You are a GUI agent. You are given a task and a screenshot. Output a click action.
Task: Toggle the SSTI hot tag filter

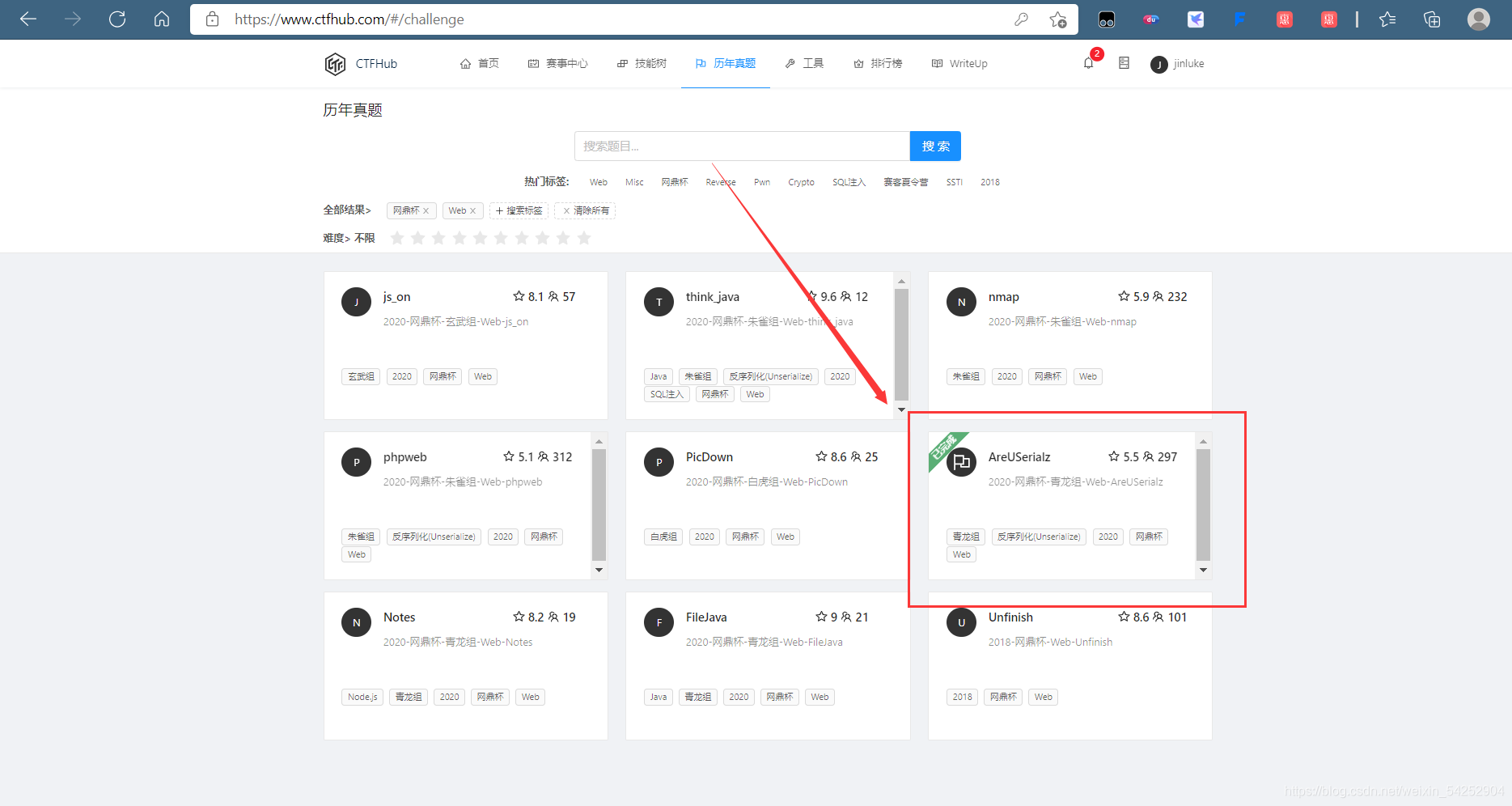pyautogui.click(x=954, y=181)
